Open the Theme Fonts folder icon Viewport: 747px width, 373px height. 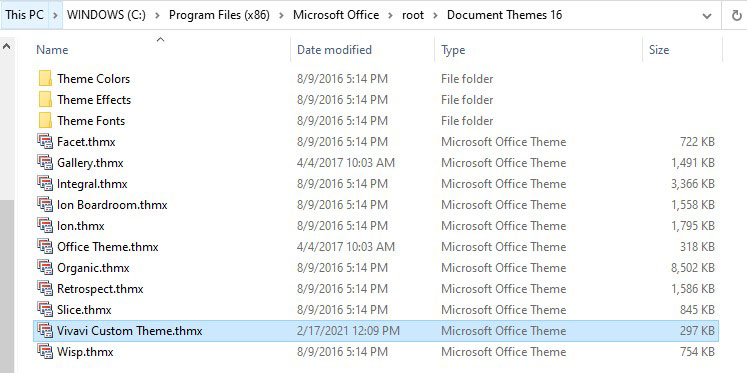45,121
